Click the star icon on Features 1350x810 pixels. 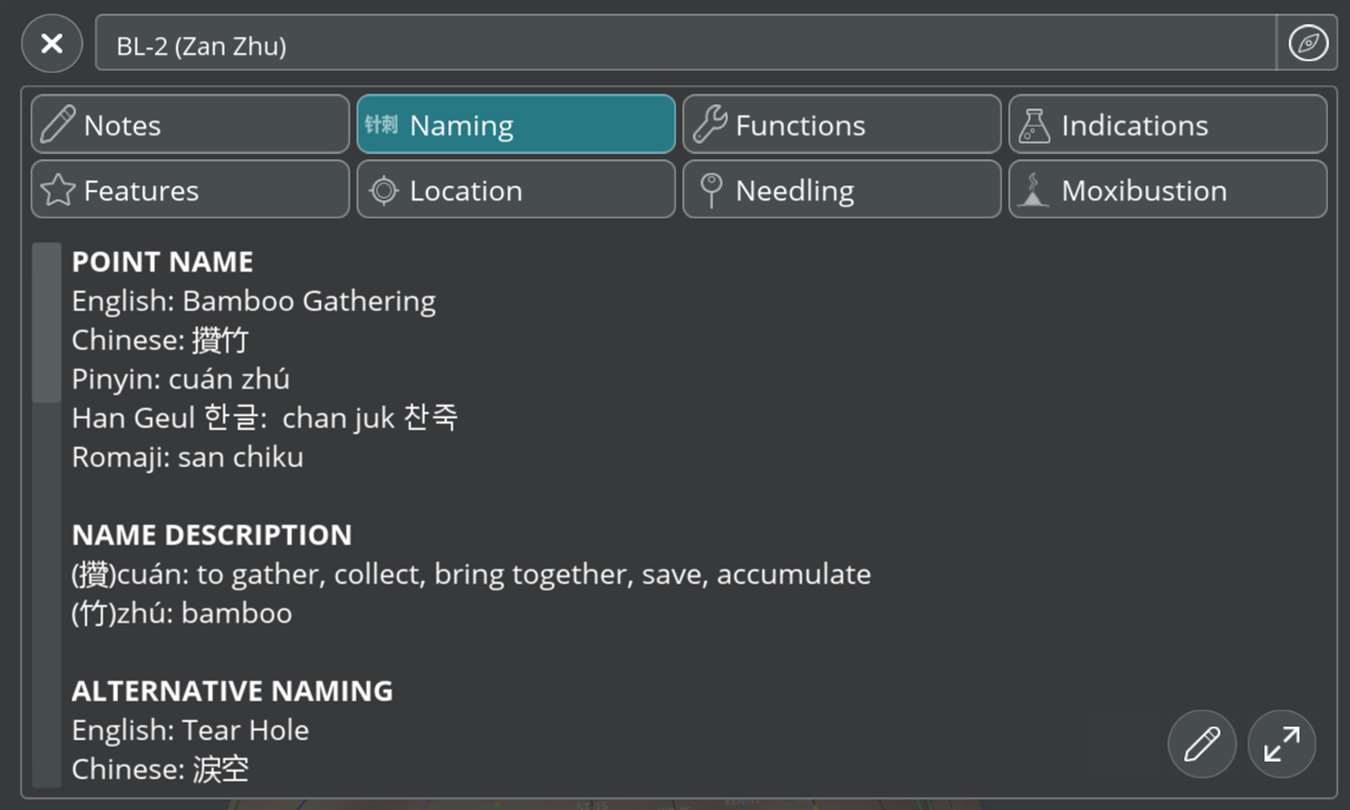[58, 190]
